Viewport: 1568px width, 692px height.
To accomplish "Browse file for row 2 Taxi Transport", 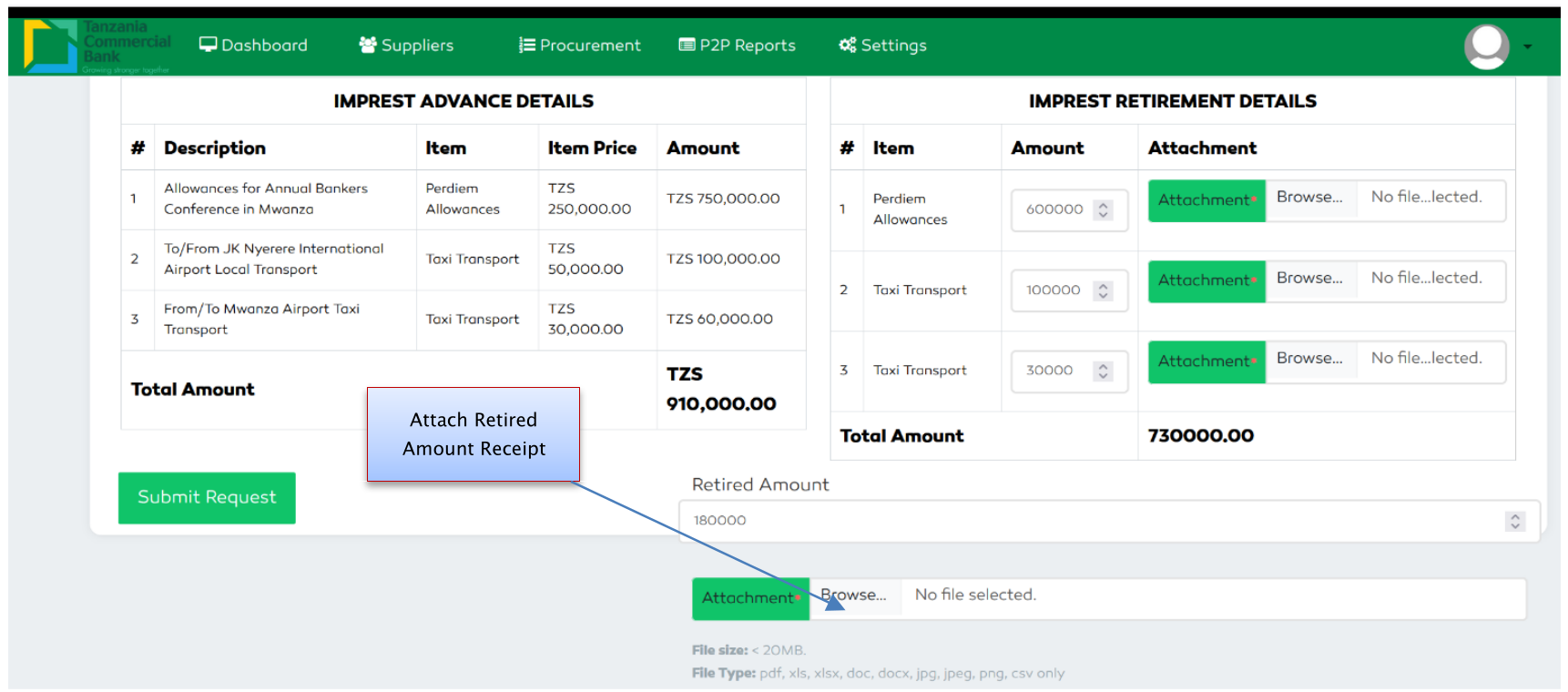I will click(x=1309, y=279).
